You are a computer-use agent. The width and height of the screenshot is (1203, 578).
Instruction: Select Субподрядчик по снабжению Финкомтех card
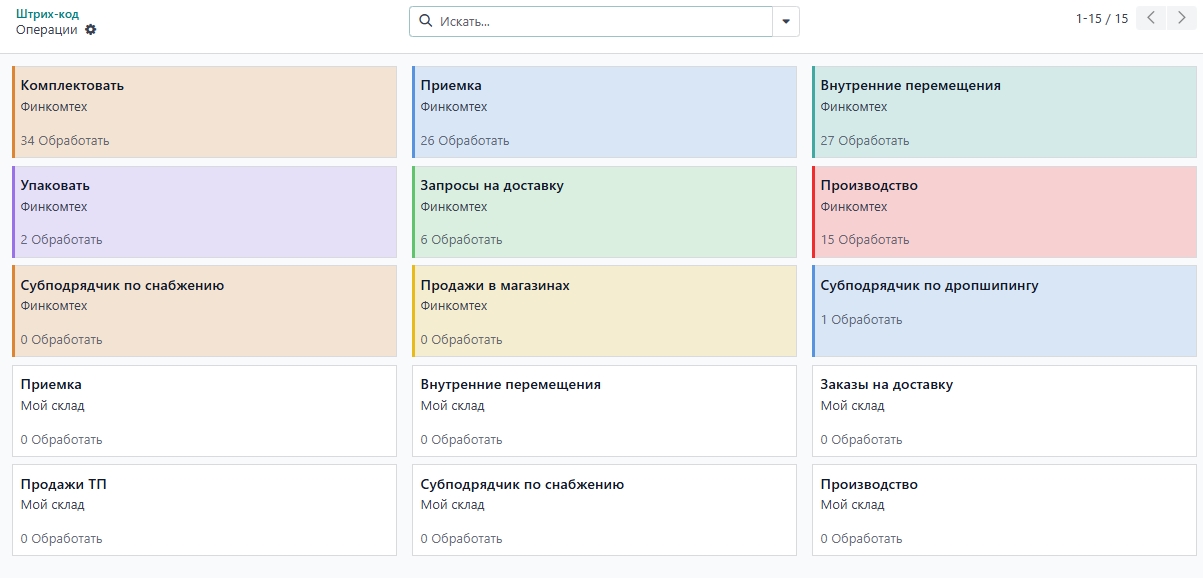(204, 311)
